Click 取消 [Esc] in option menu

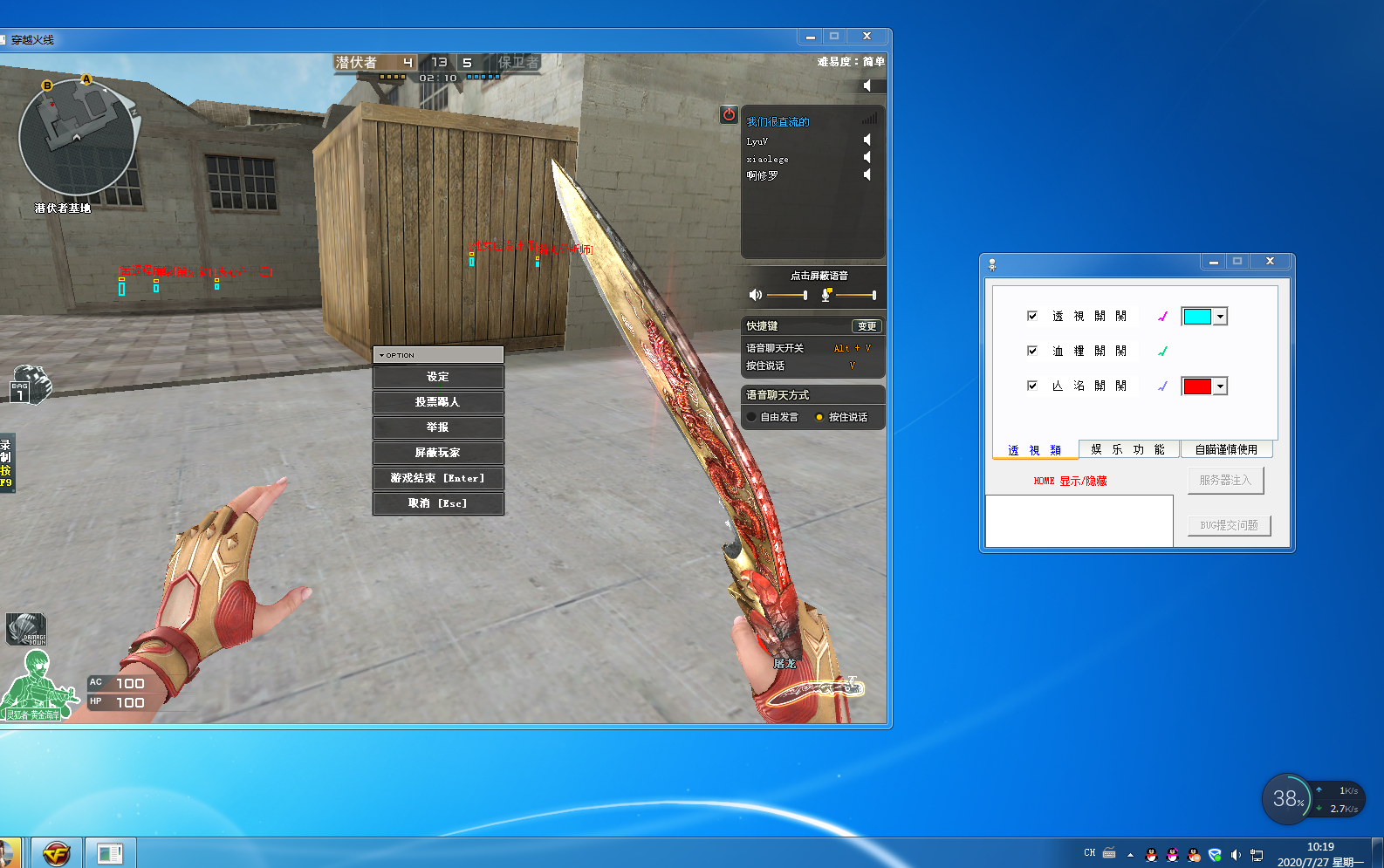click(x=438, y=503)
